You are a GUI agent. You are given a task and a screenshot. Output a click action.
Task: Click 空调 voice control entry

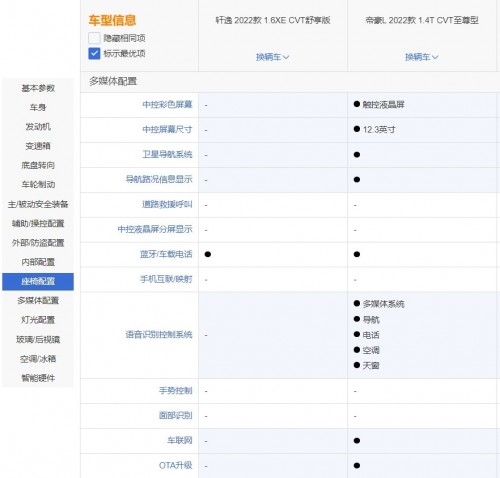371,350
